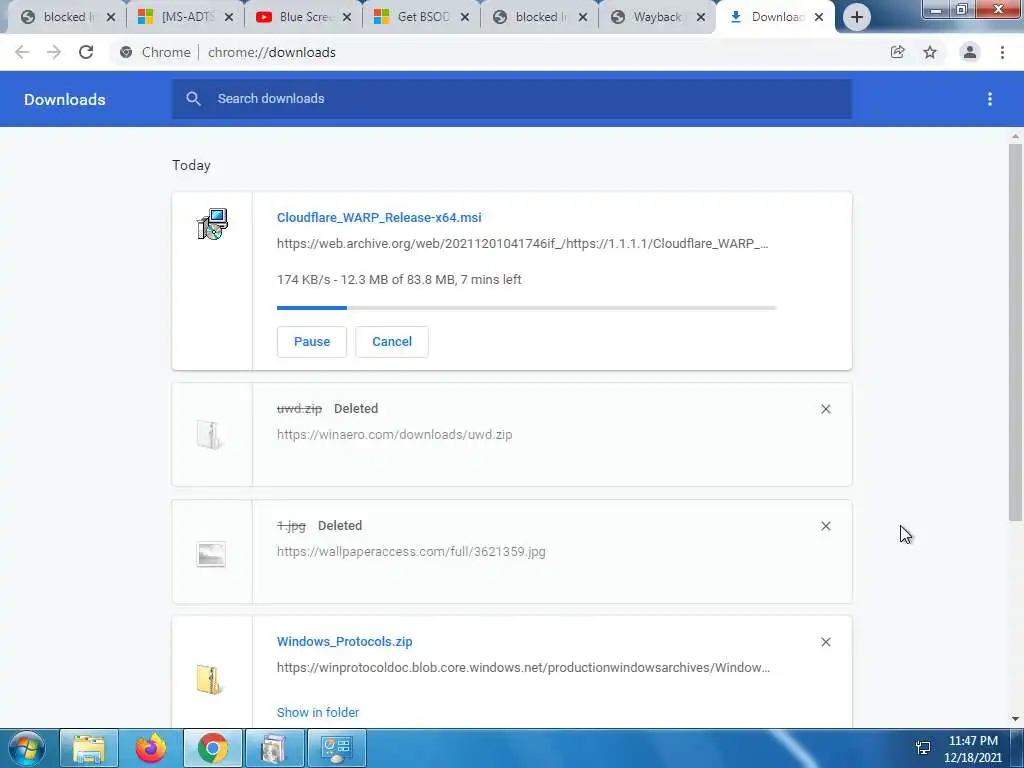
Task: Click the Cloudflare WARP installer file icon
Action: 212,224
